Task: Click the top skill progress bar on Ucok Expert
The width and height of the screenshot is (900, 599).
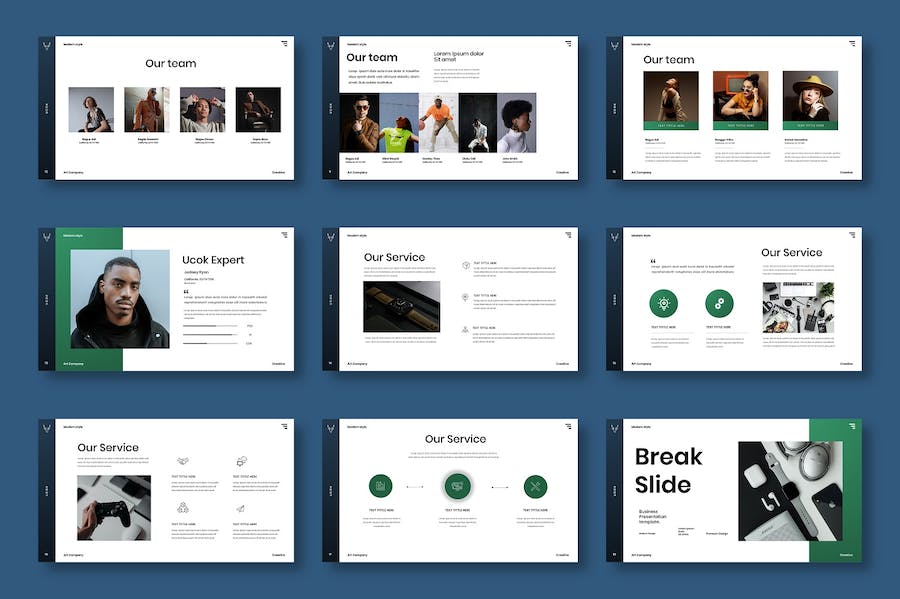Action: click(x=210, y=326)
